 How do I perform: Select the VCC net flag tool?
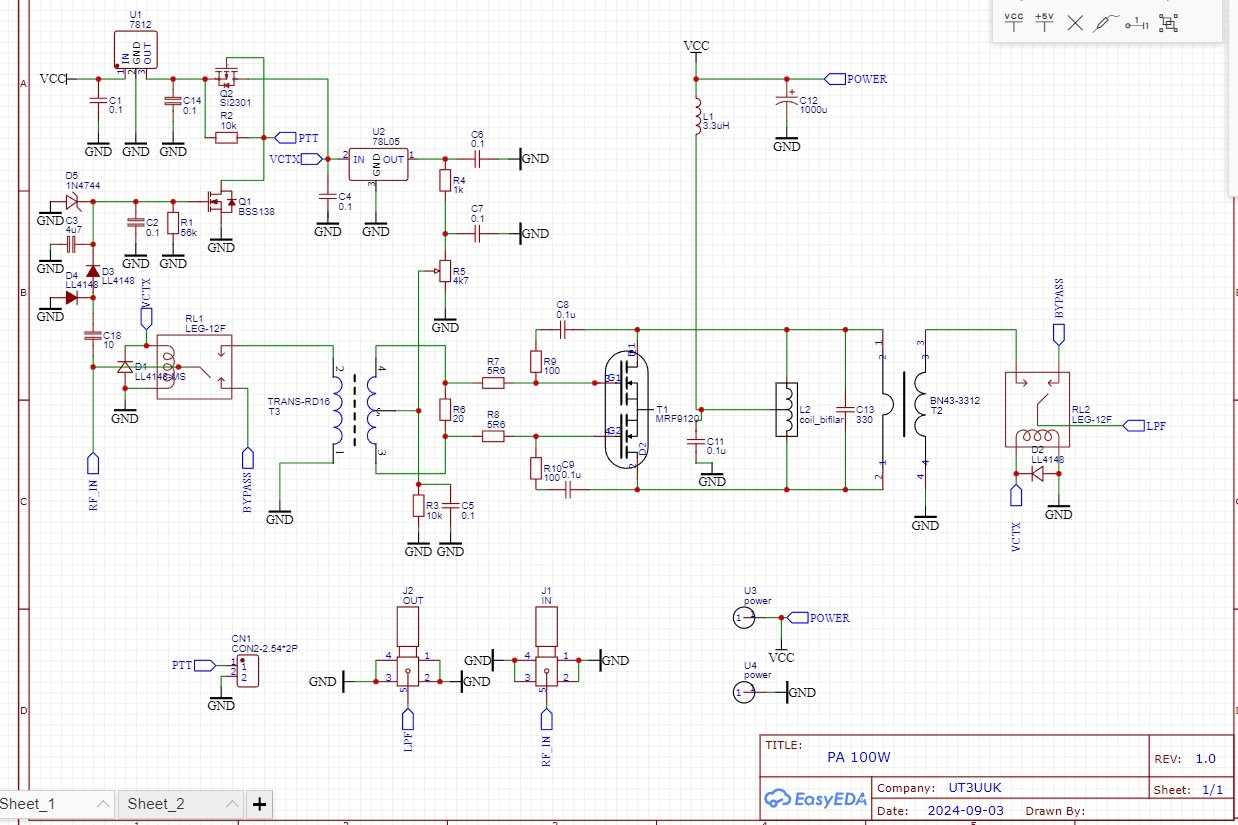pyautogui.click(x=1014, y=22)
